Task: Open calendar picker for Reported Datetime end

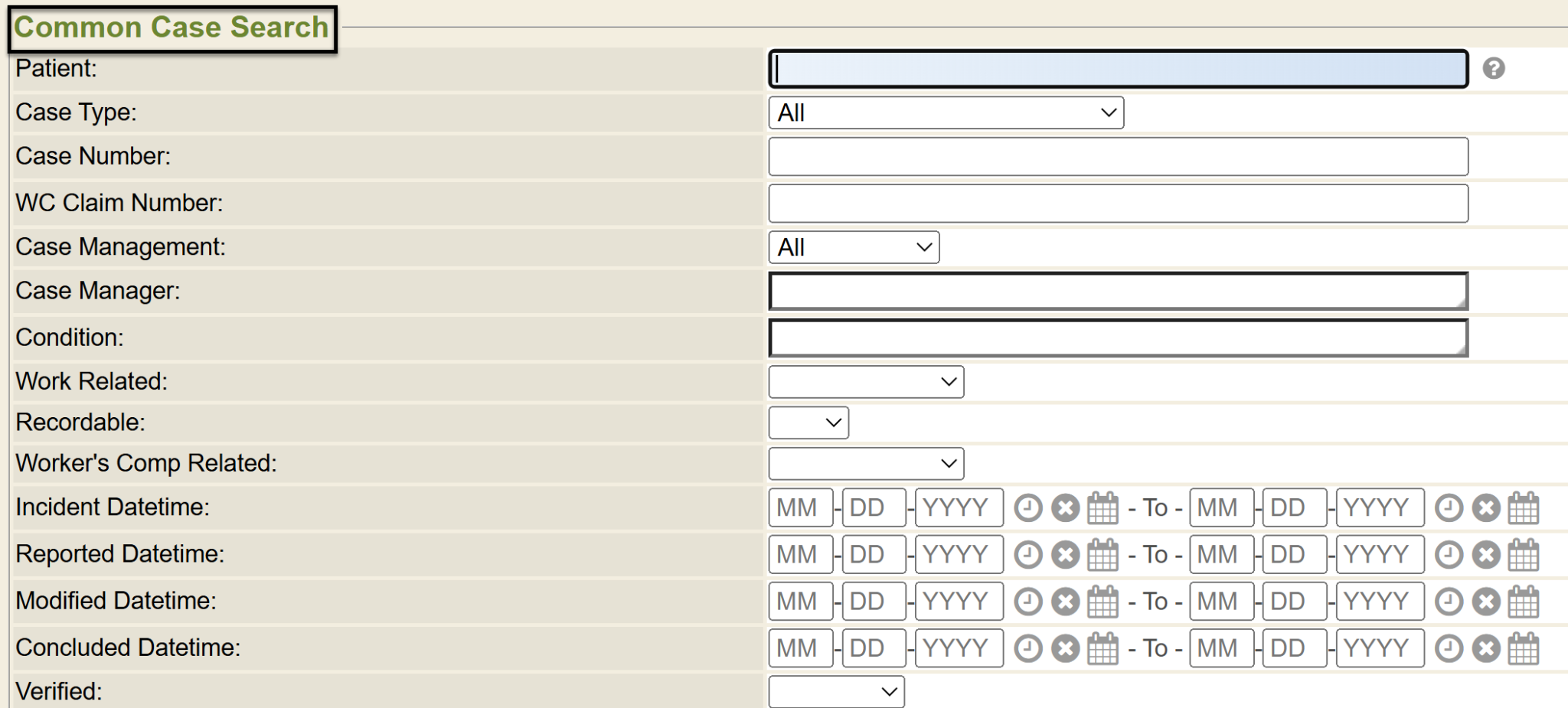Action: click(1523, 555)
